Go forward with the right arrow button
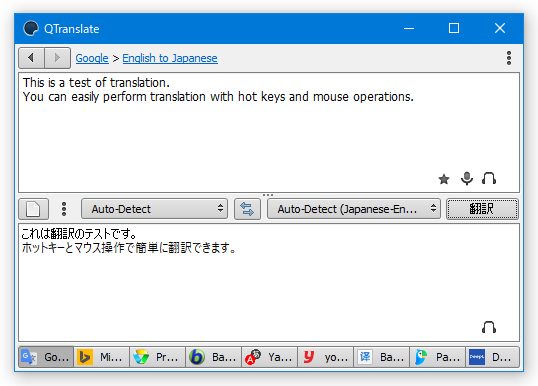This screenshot has width=538, height=386. (57, 58)
